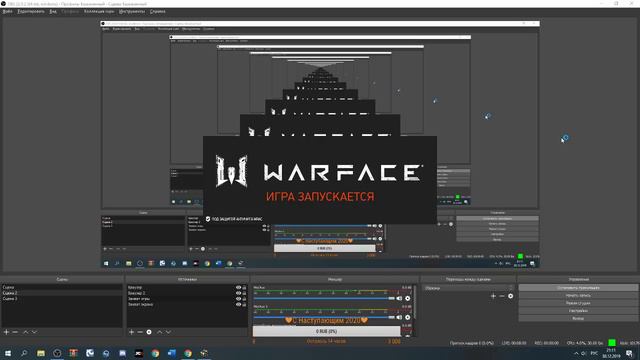Screen dimensions: 640x360
Task: Move selected source up in Источники
Action: [160, 332]
